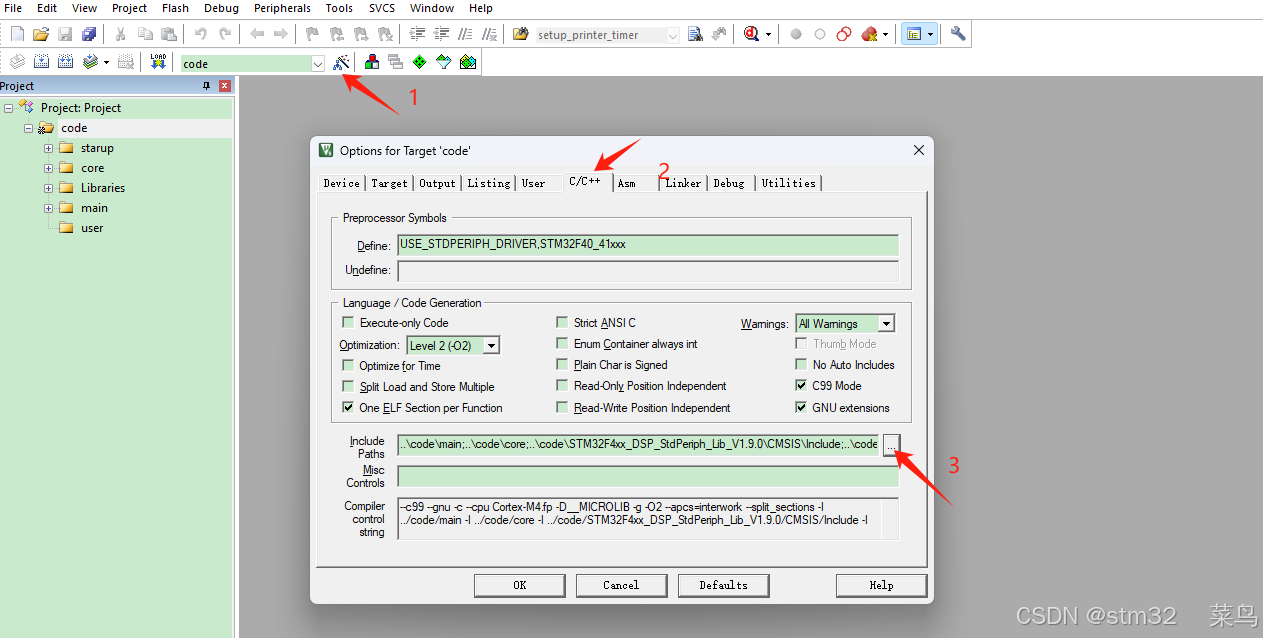Click the Paste clipboard icon

169,34
